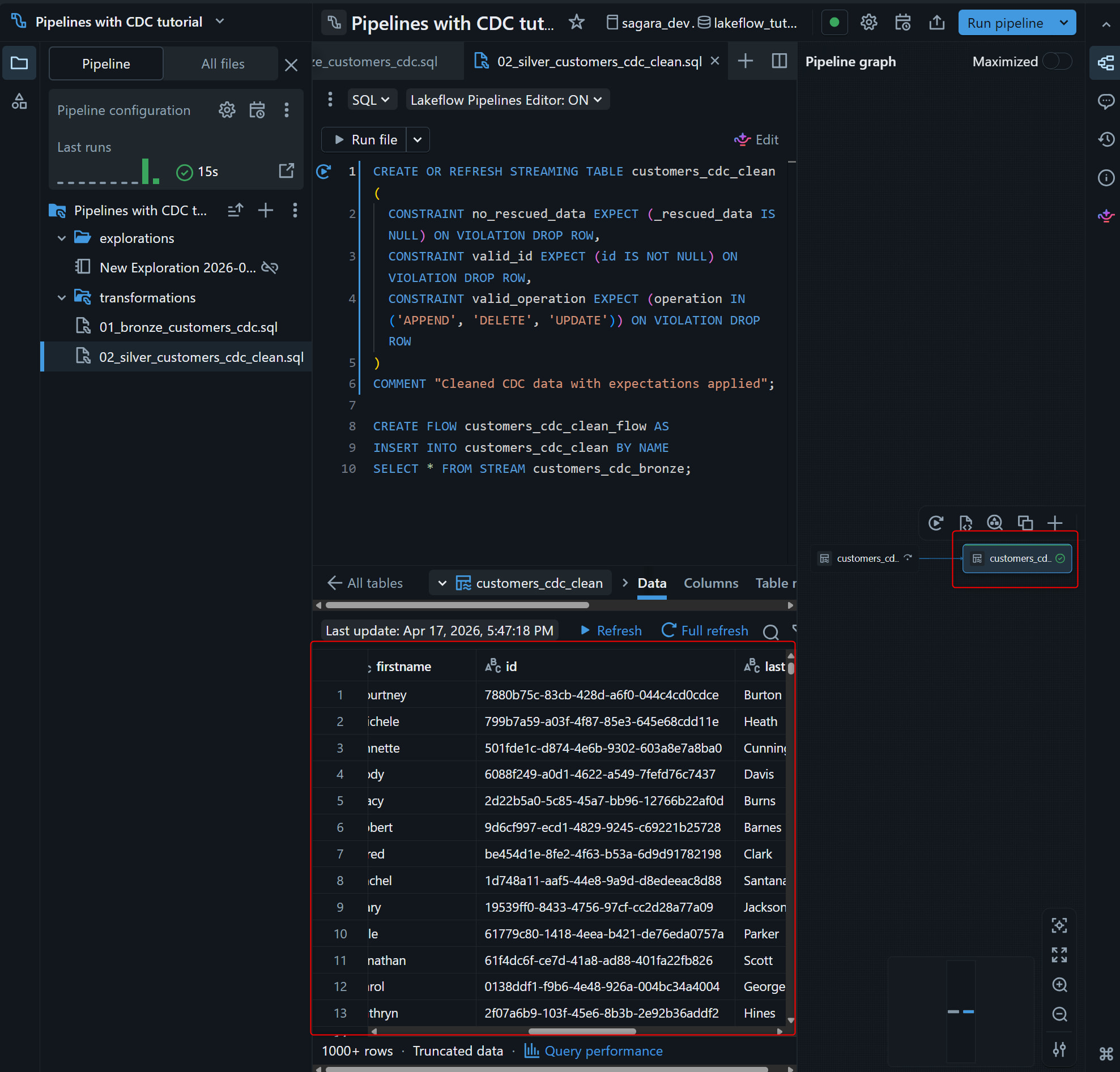This screenshot has height=1072, width=1120.
Task: Click the share pipeline icon
Action: 936,22
